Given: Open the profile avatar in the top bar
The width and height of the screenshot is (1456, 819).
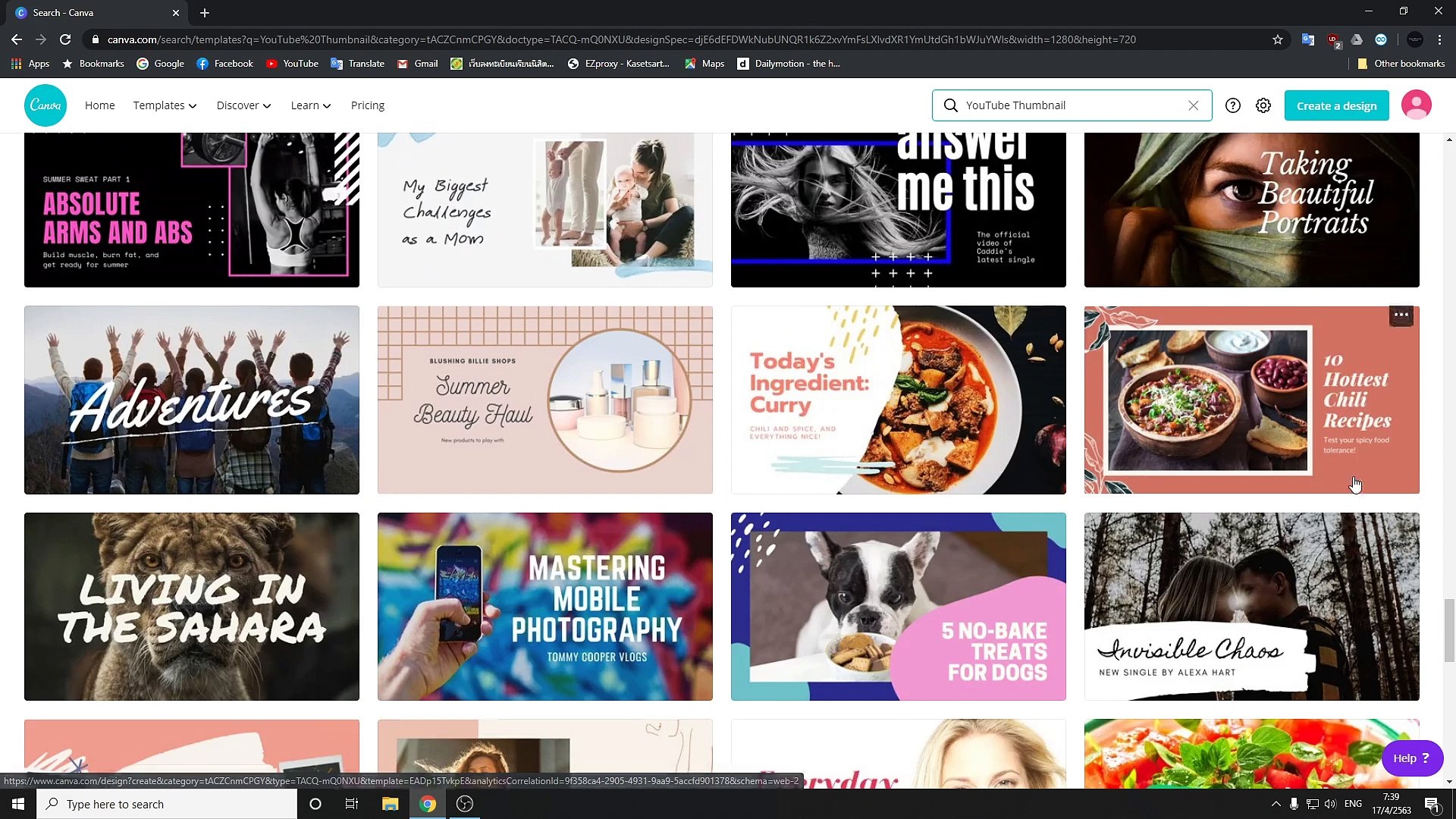Looking at the screenshot, I should [x=1417, y=105].
